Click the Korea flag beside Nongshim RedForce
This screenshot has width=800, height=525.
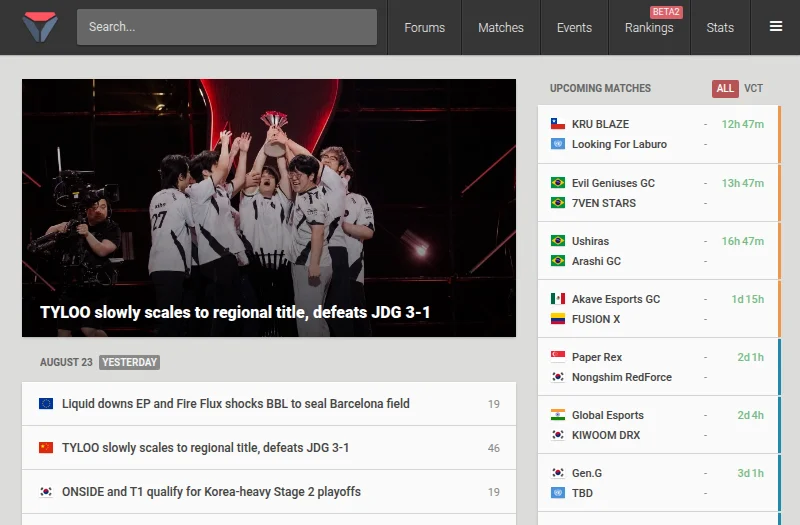click(x=558, y=377)
